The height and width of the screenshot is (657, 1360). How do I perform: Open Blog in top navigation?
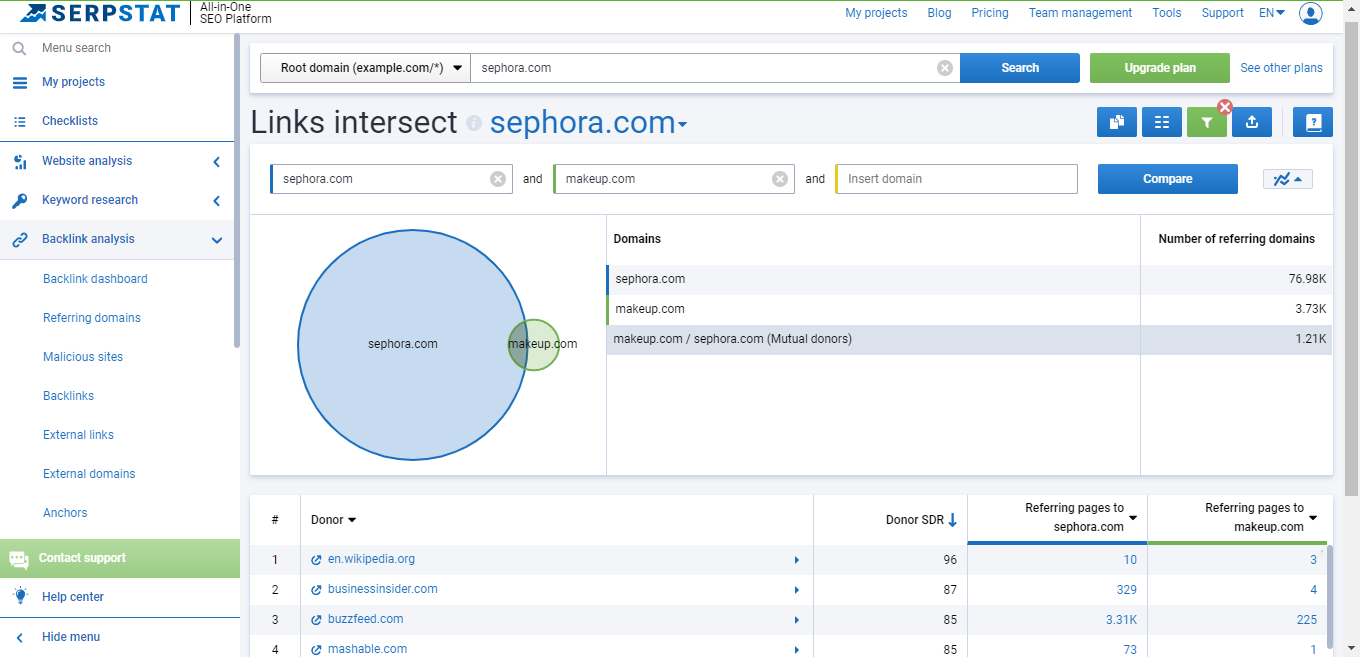[x=939, y=13]
